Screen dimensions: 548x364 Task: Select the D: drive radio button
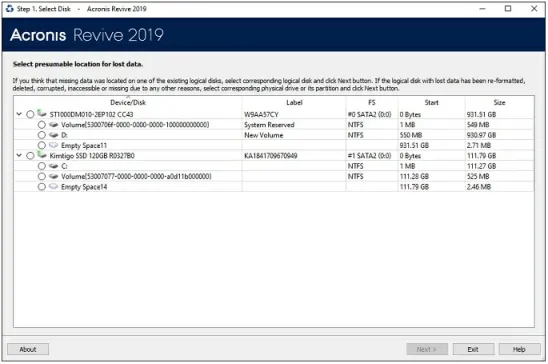click(42, 135)
